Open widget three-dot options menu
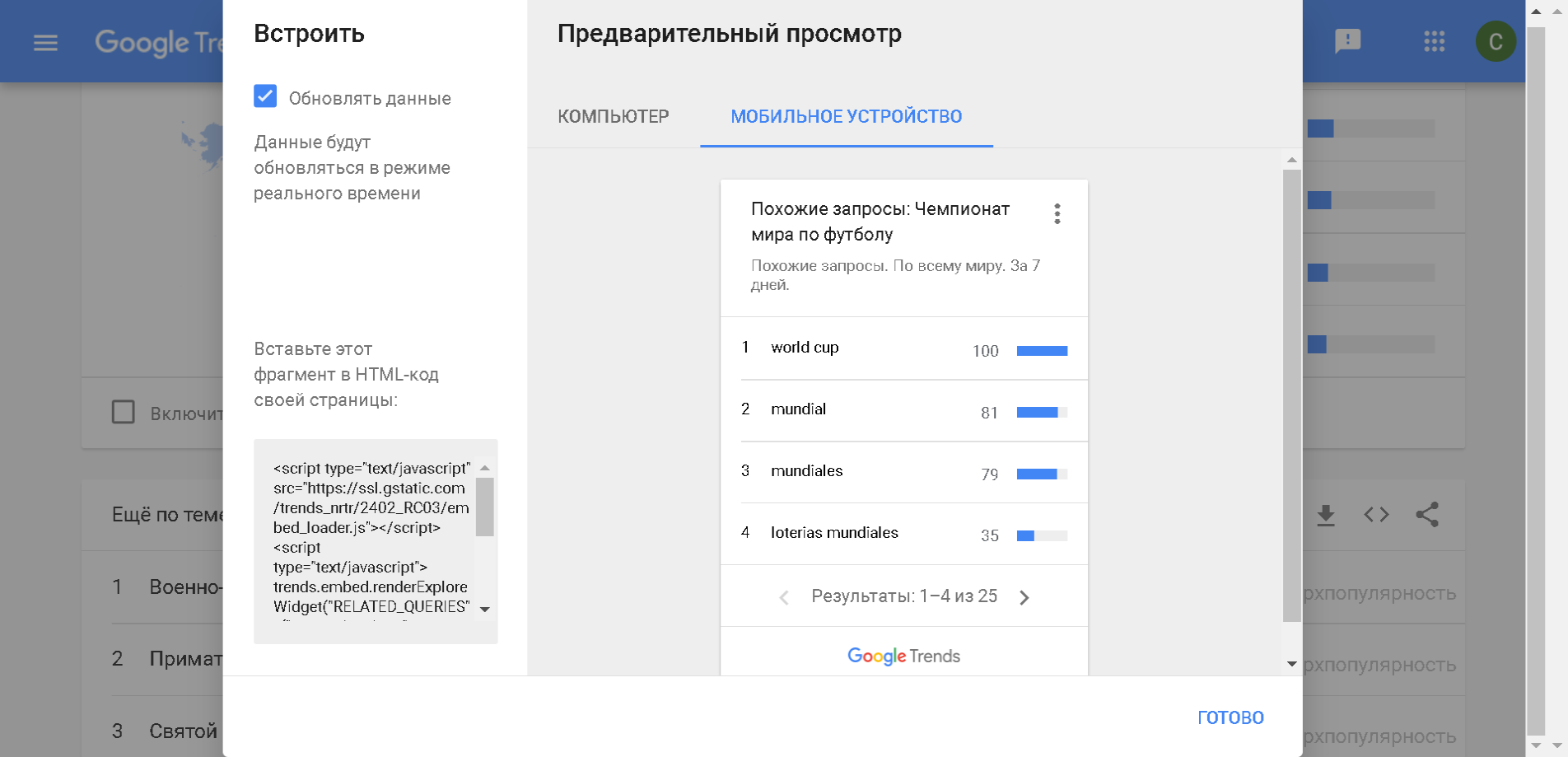Viewport: 1568px width, 757px height. pyautogui.click(x=1057, y=214)
